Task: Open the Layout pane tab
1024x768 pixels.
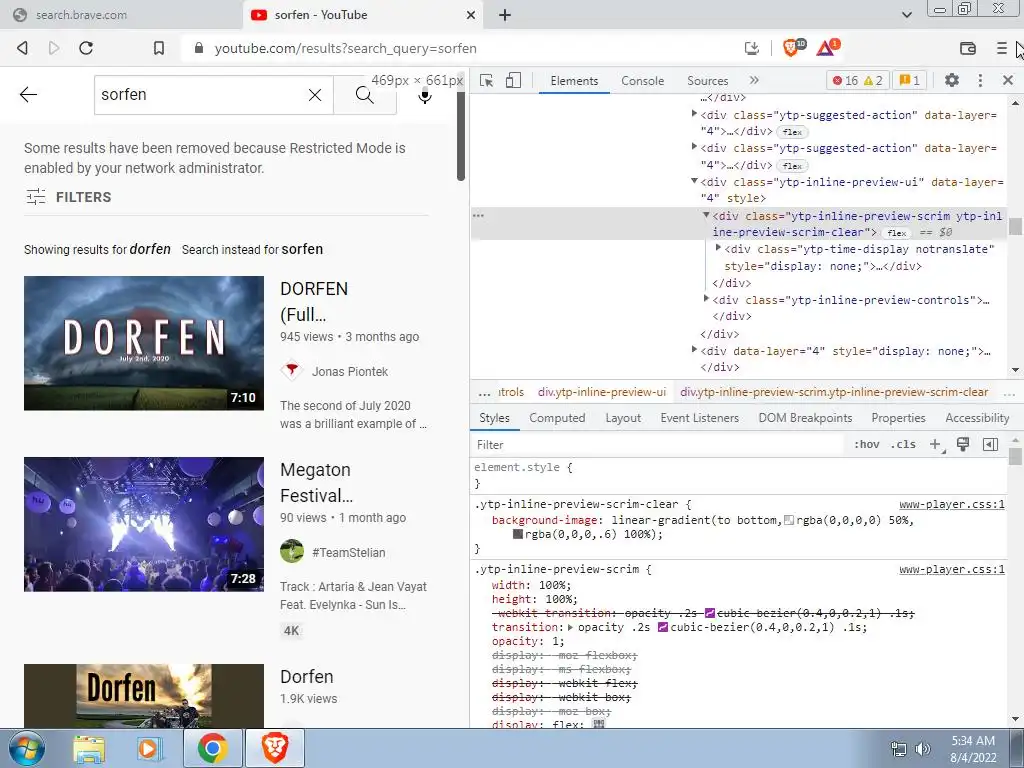Action: tap(623, 418)
